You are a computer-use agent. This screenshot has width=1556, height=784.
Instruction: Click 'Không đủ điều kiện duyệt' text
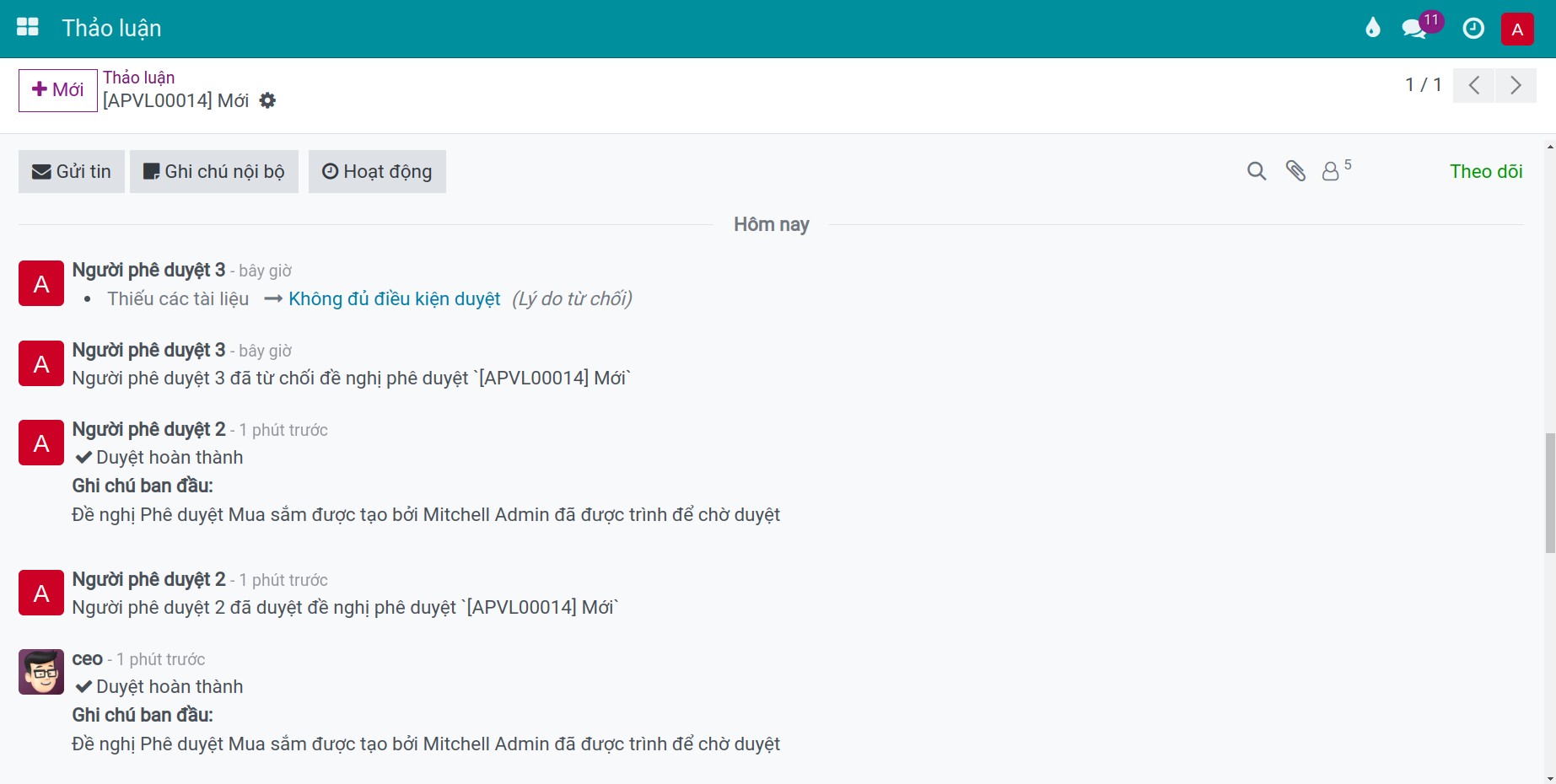[395, 299]
